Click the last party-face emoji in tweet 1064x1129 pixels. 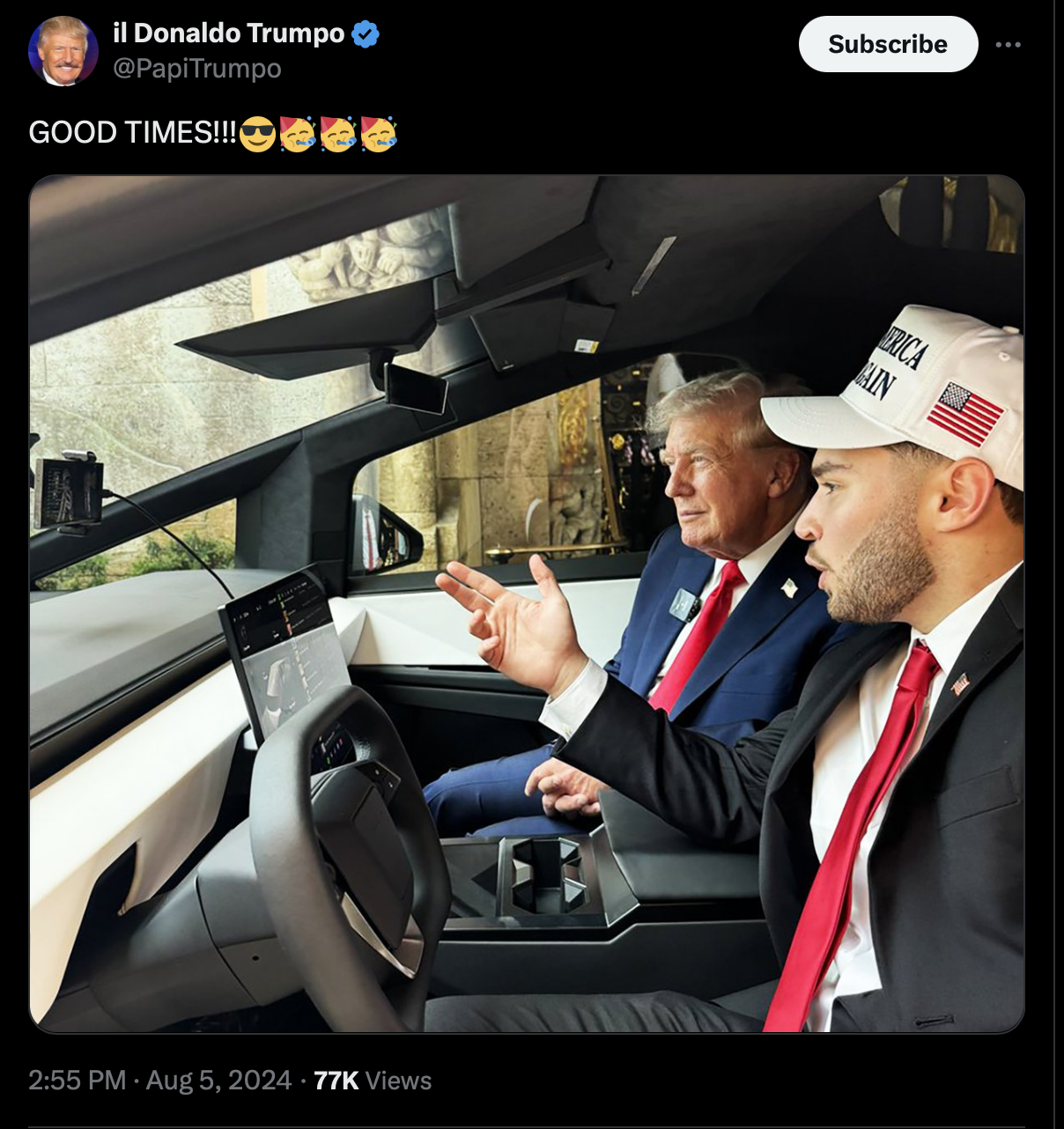pyautogui.click(x=378, y=133)
